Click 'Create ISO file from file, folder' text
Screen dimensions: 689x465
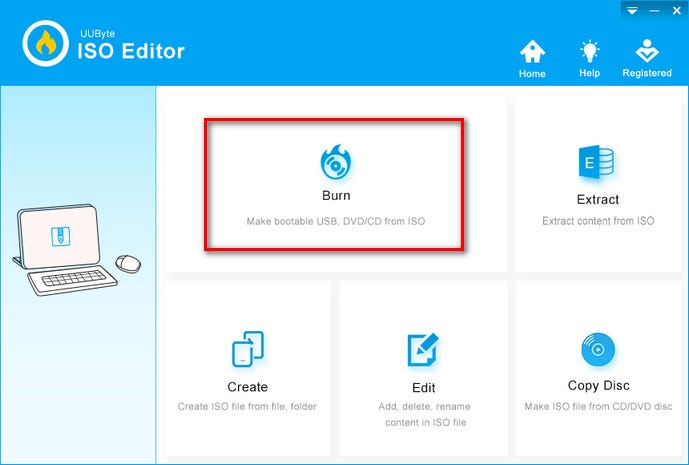[x=247, y=406]
